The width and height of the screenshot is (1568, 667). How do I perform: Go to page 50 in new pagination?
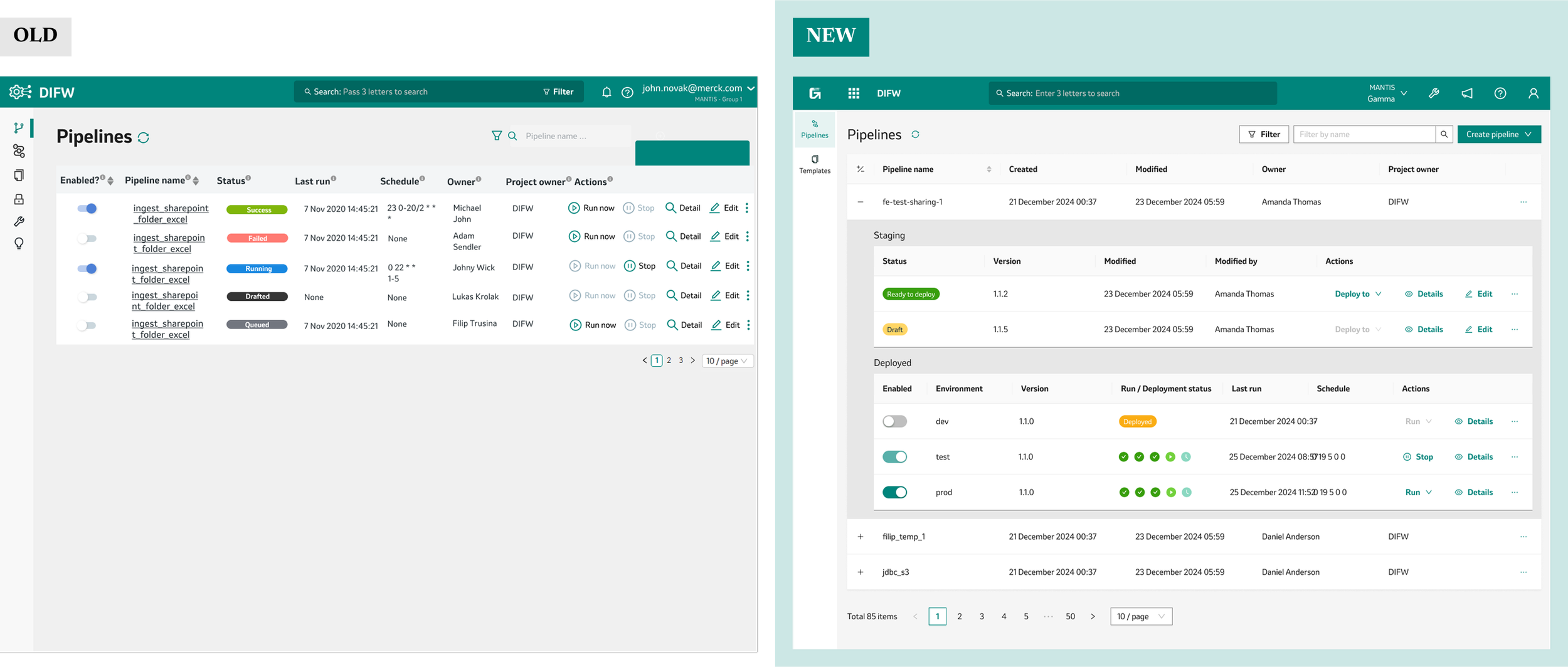coord(1070,616)
